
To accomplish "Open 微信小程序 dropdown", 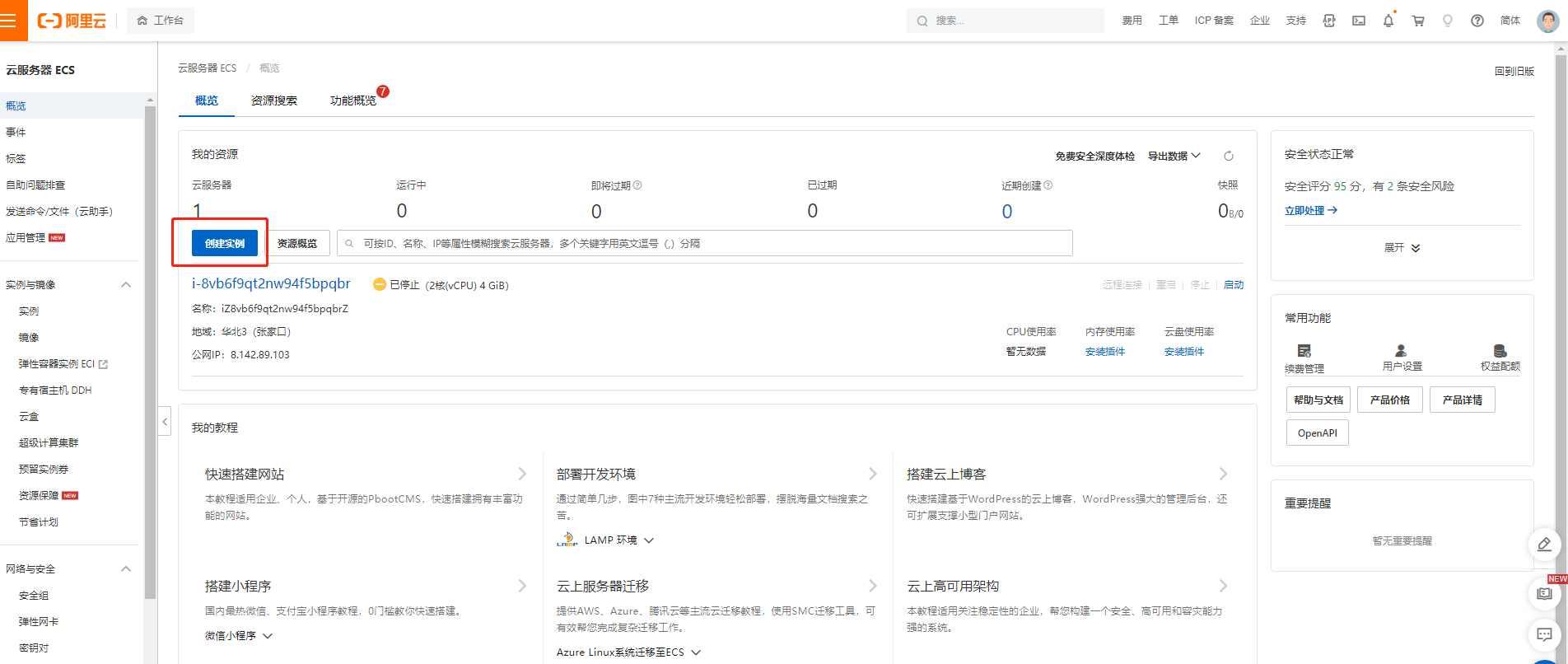I will tap(239, 636).
